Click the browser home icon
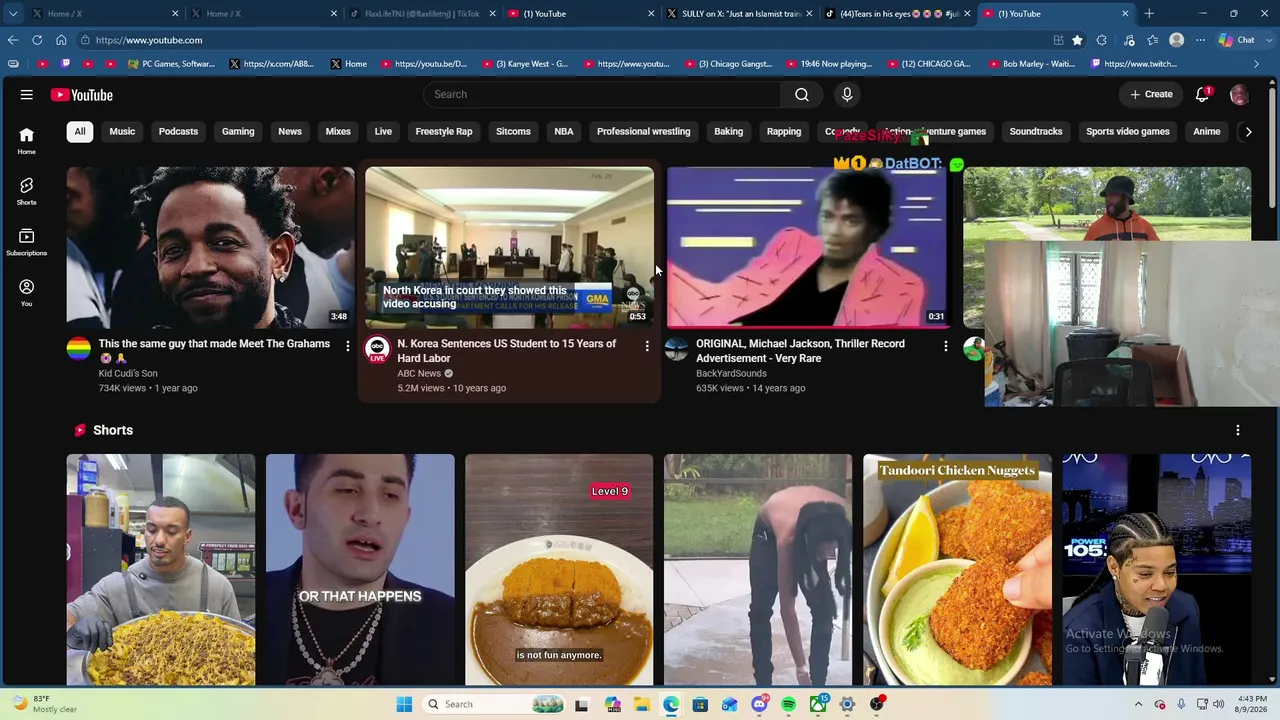1280x720 pixels. [61, 40]
